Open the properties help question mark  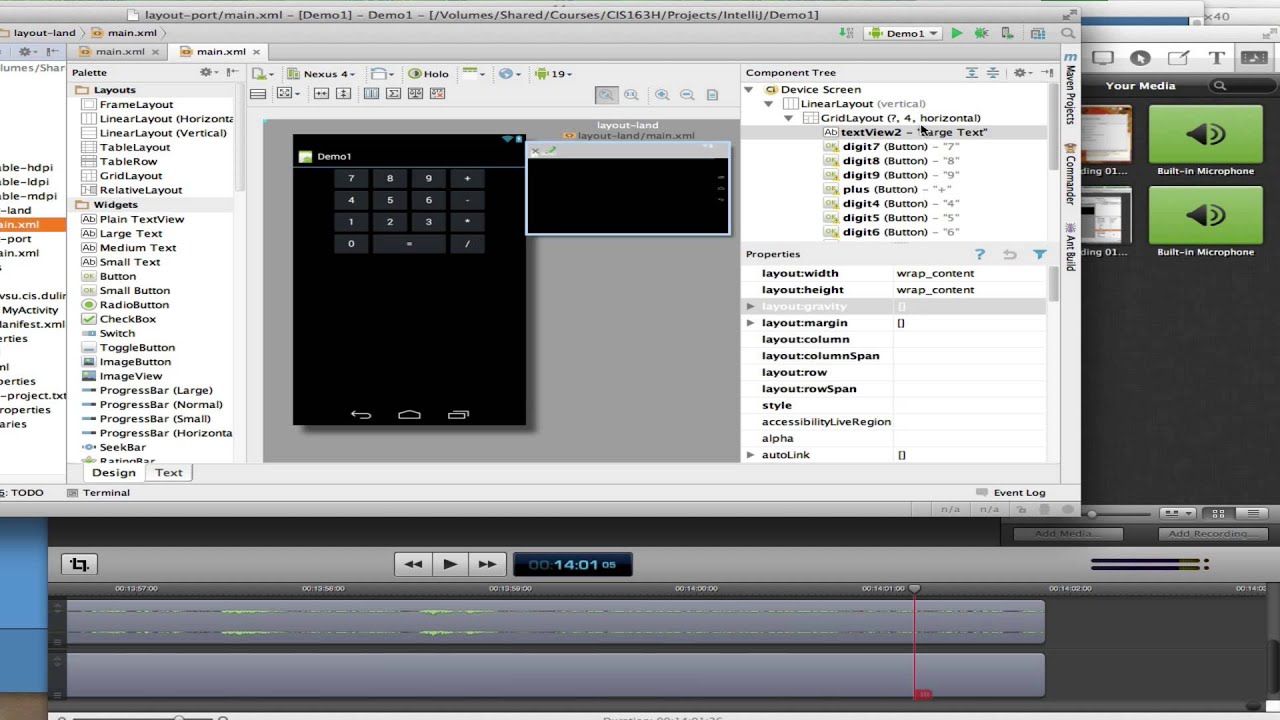(x=980, y=254)
